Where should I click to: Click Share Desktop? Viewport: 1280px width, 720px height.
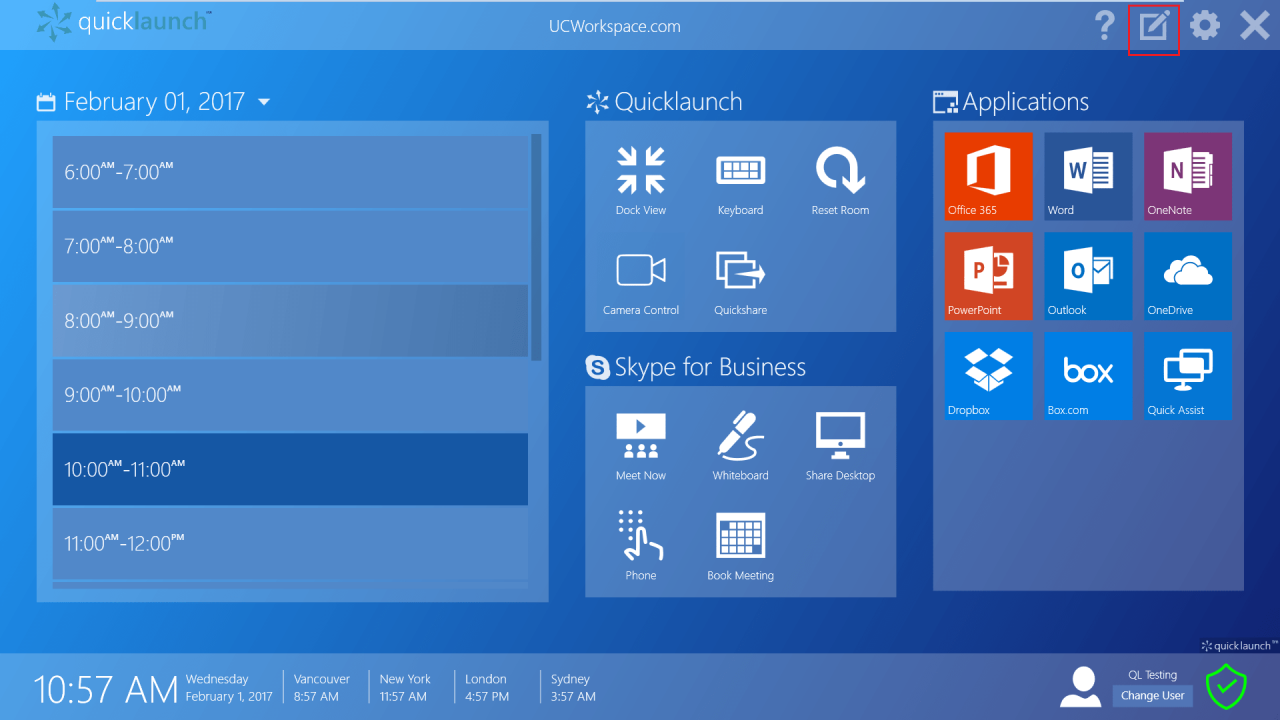[x=840, y=446]
